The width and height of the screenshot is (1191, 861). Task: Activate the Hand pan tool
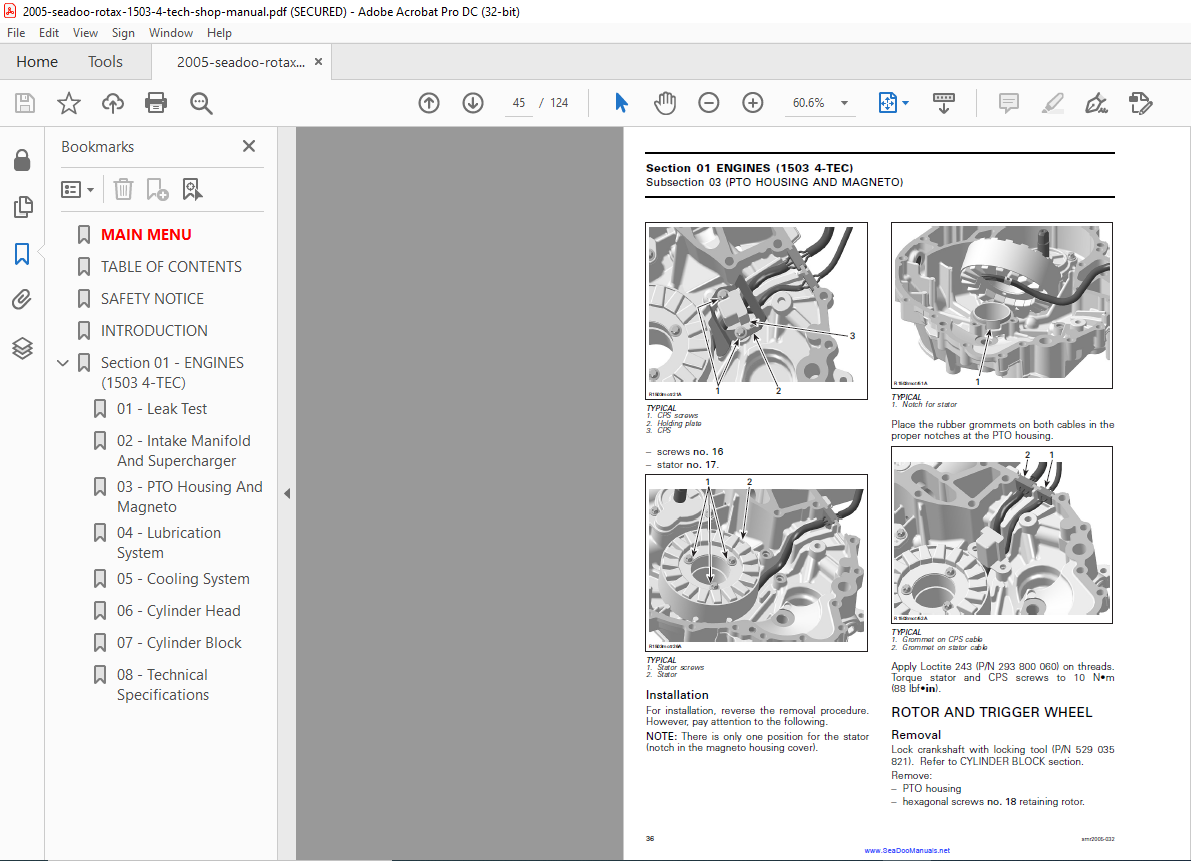click(x=665, y=102)
